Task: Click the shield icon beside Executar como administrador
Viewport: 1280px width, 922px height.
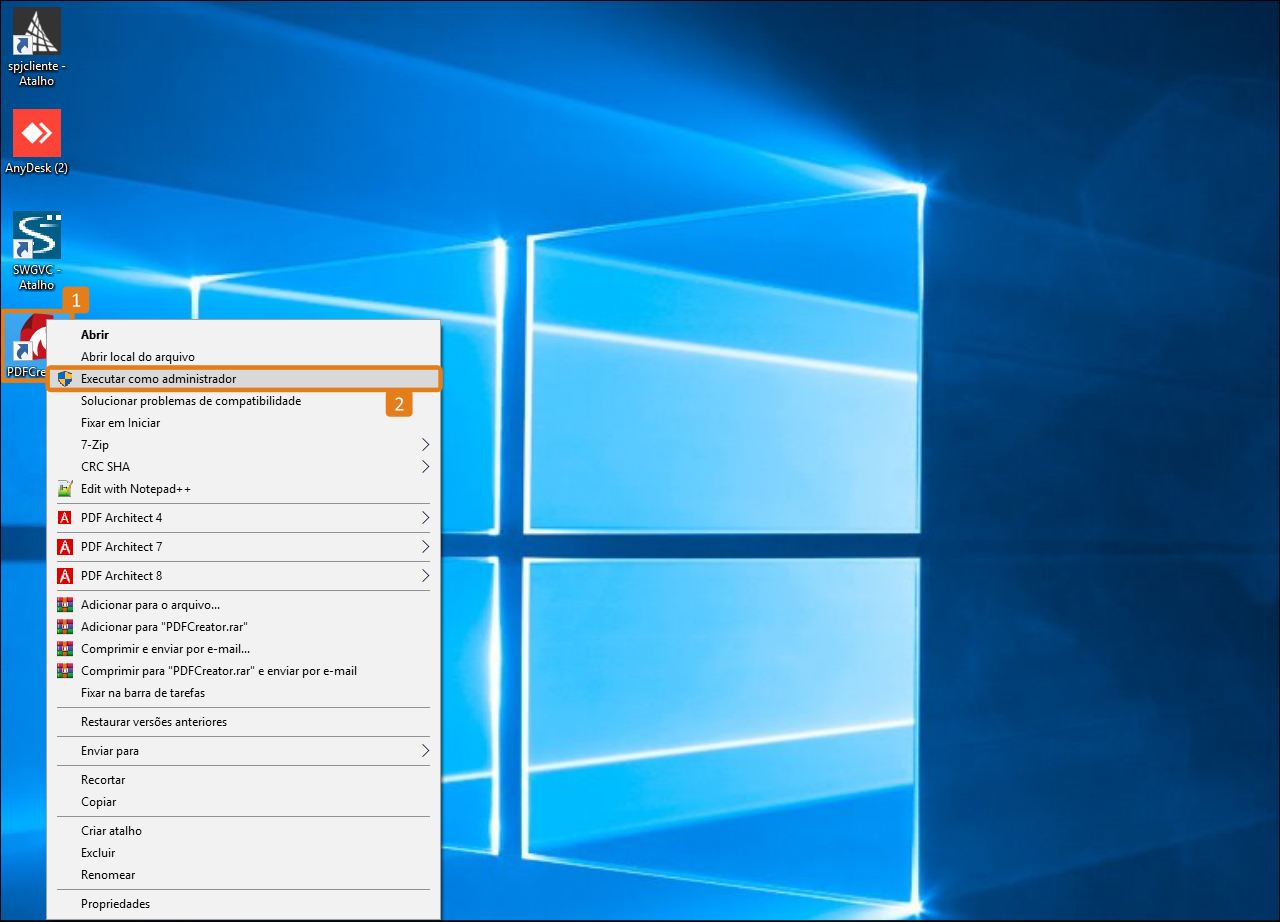Action: [x=65, y=379]
